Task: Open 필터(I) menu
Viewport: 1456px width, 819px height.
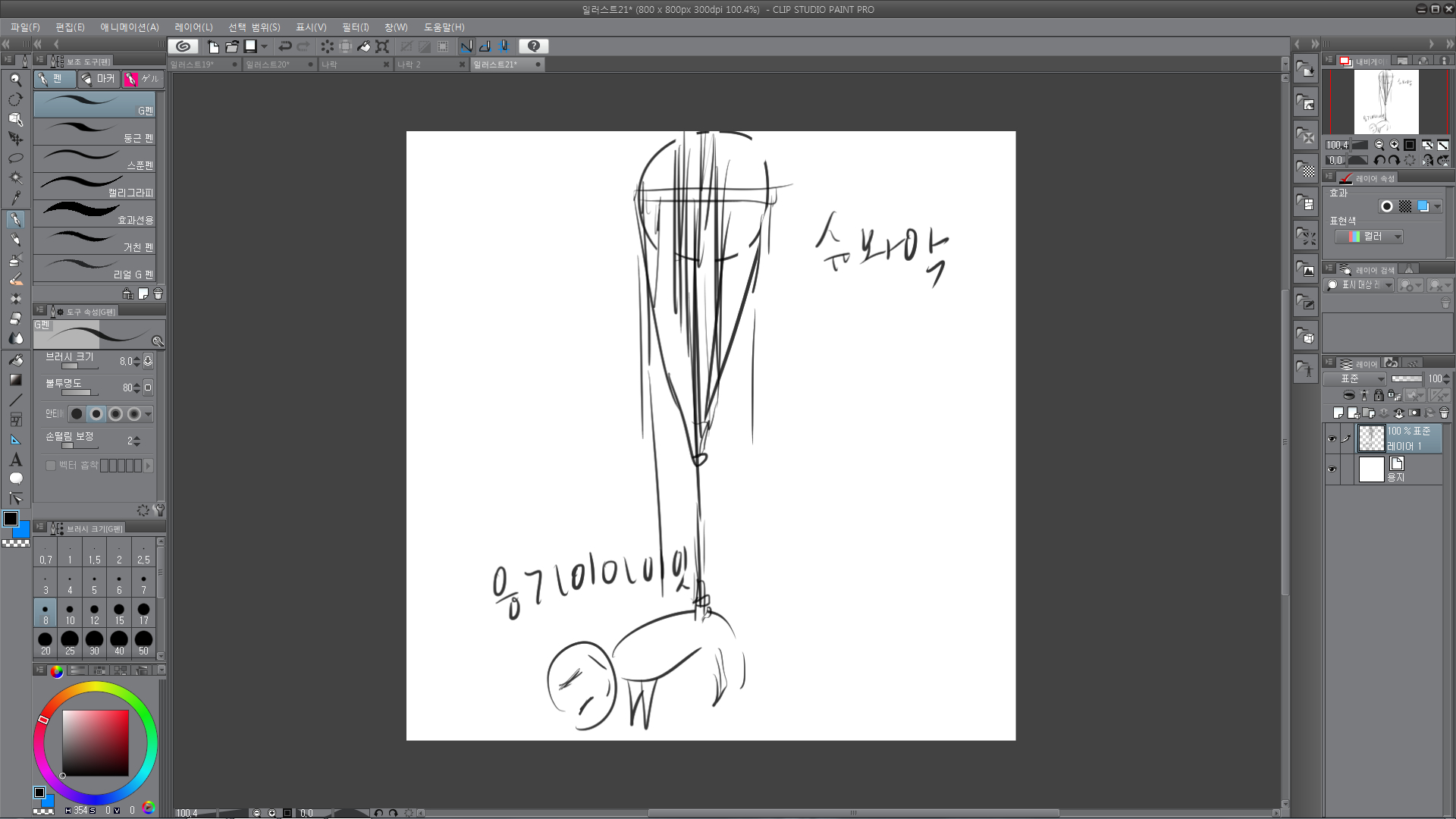Action: (x=356, y=27)
